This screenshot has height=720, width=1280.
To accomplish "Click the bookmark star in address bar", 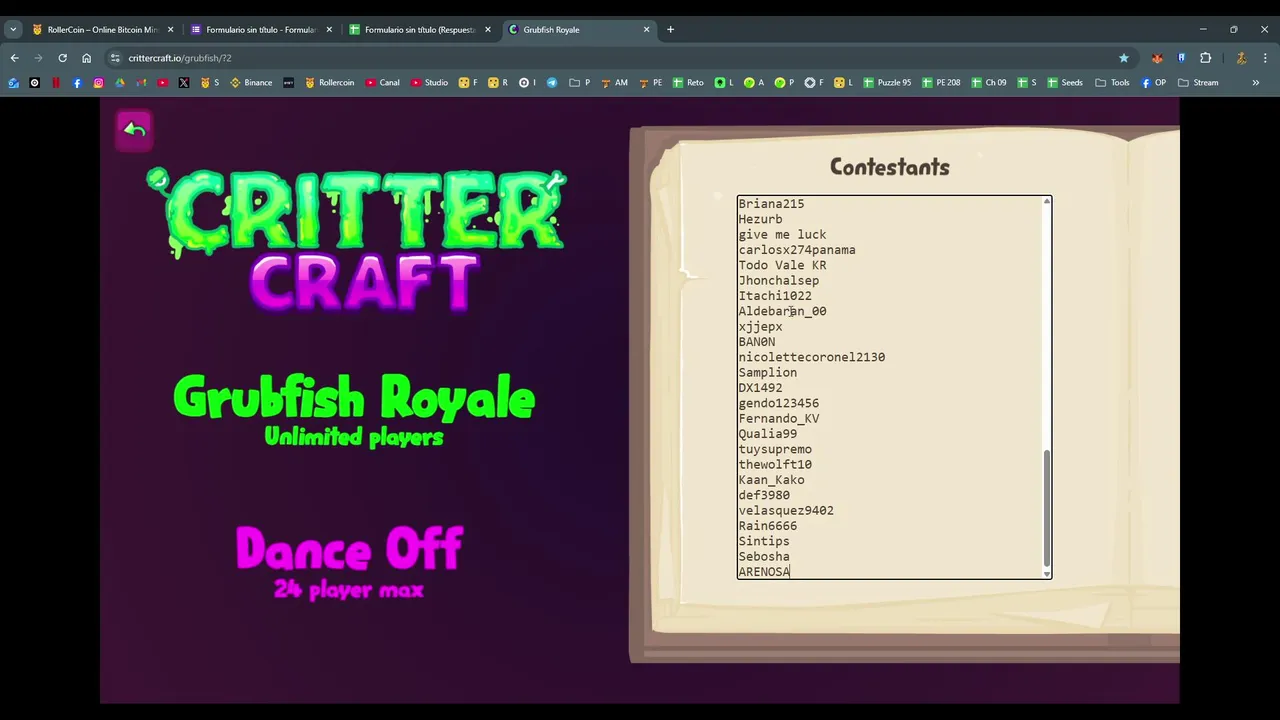I will (1124, 58).
